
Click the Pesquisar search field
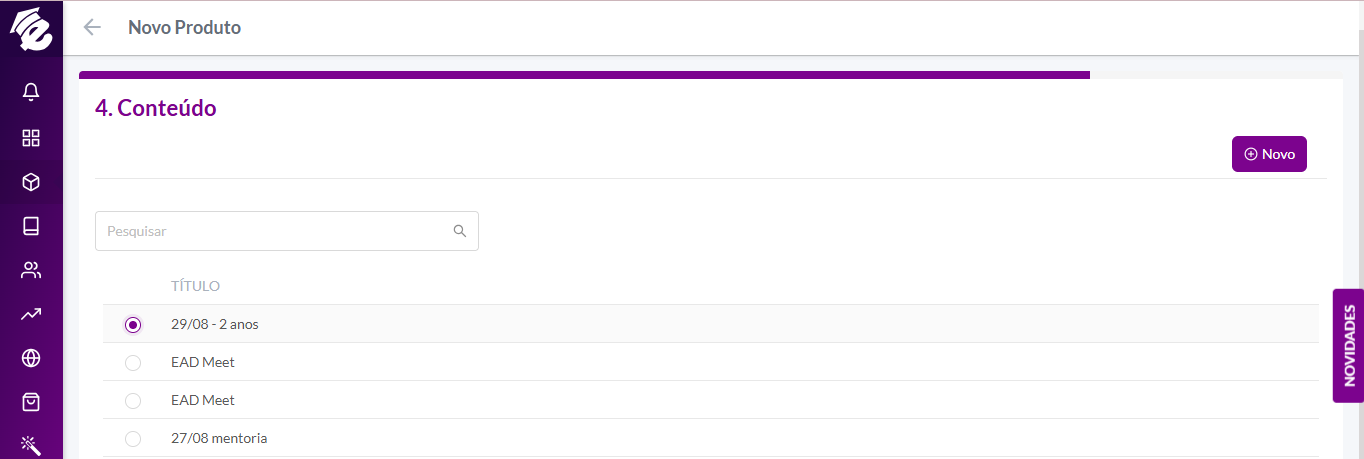pos(287,231)
